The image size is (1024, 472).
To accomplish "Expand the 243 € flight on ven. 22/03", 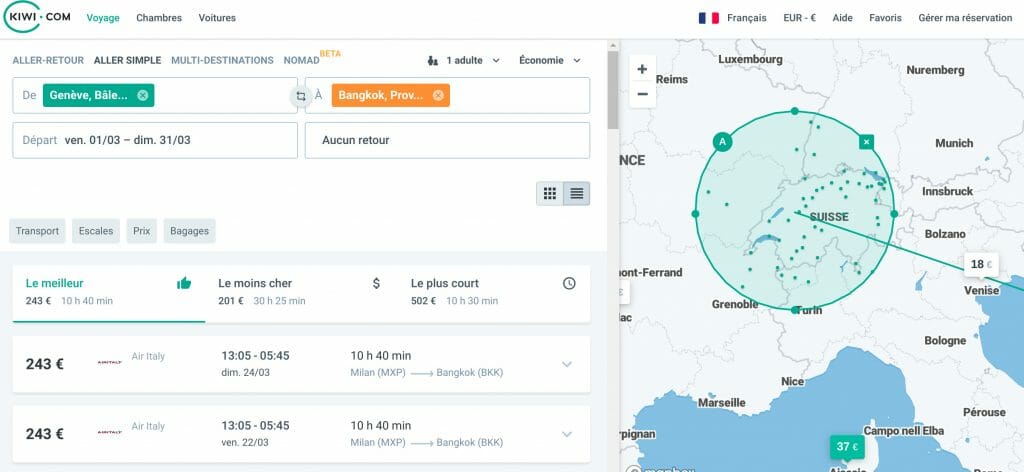I will click(567, 434).
